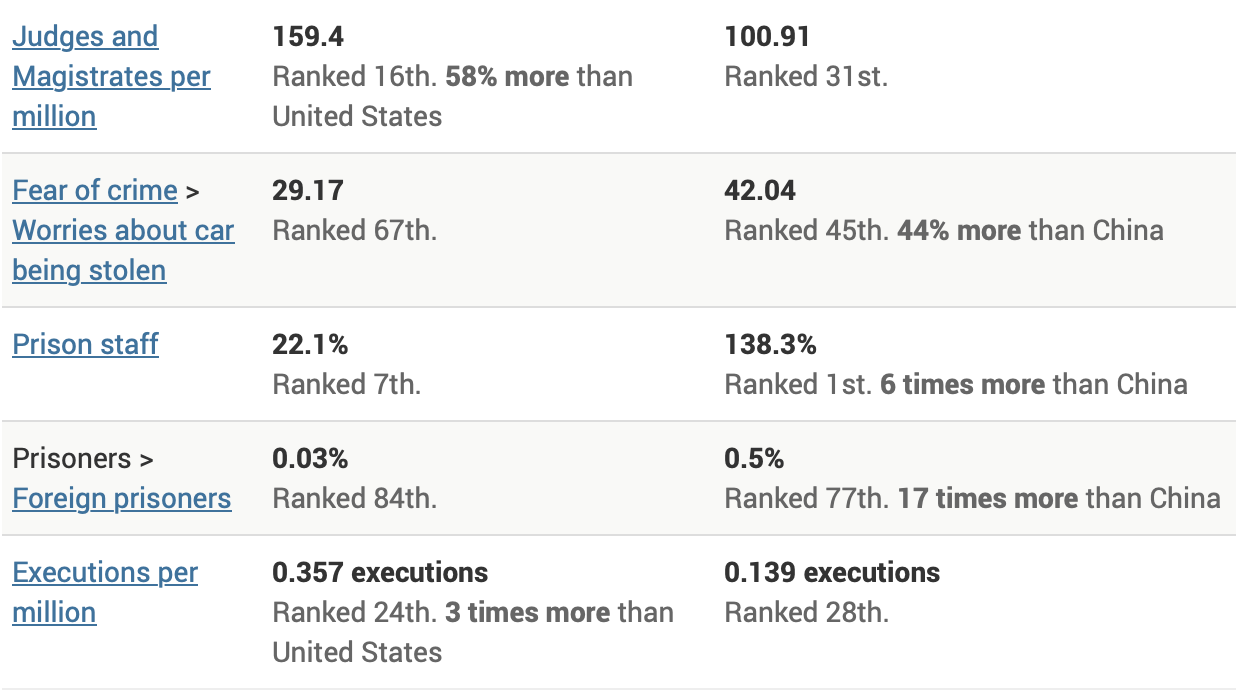Screen dimensions: 1236x692
Task: Open the Judges and Magistrates per million link
Action: pyautogui.click(x=111, y=77)
